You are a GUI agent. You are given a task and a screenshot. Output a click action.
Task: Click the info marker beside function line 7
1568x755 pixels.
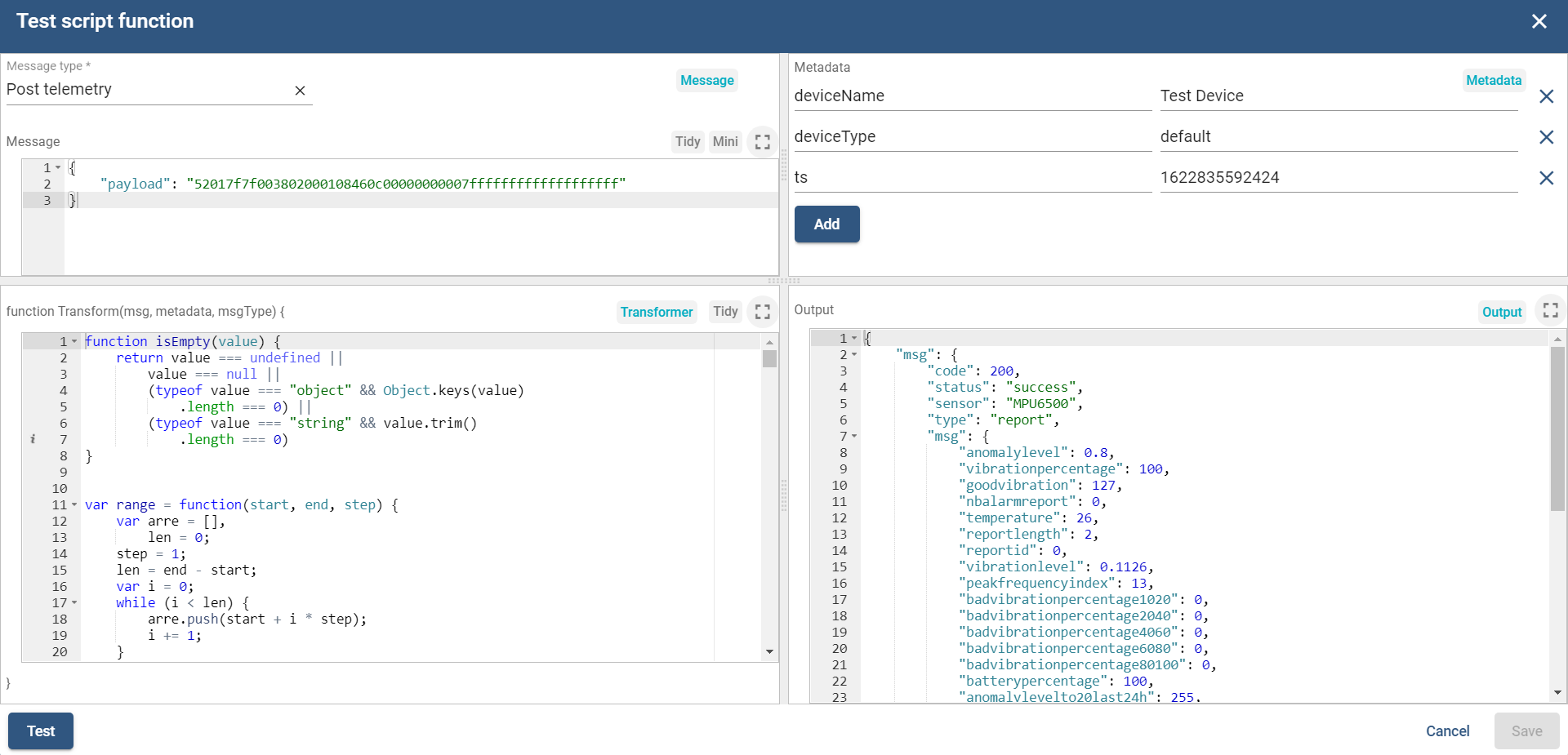pos(33,439)
